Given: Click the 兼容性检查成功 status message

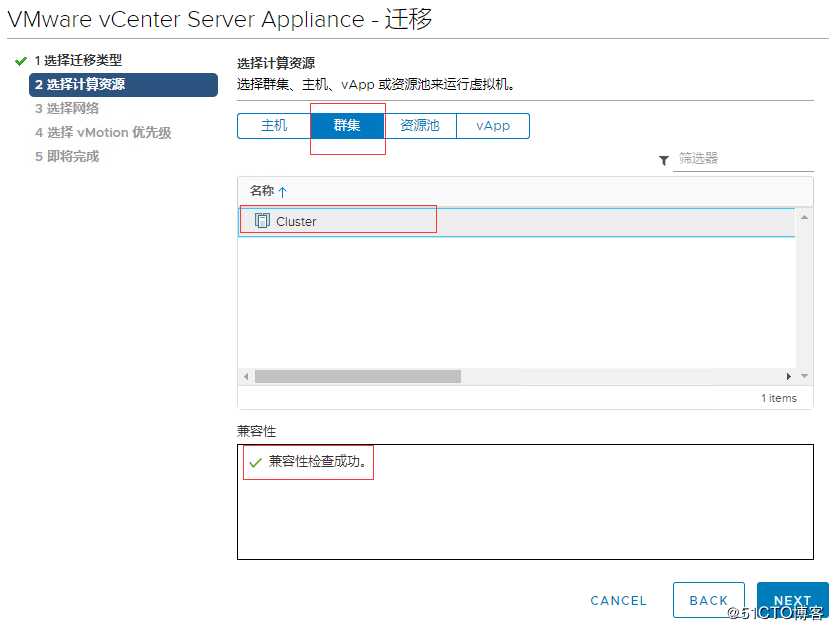Looking at the screenshot, I should pyautogui.click(x=317, y=461).
